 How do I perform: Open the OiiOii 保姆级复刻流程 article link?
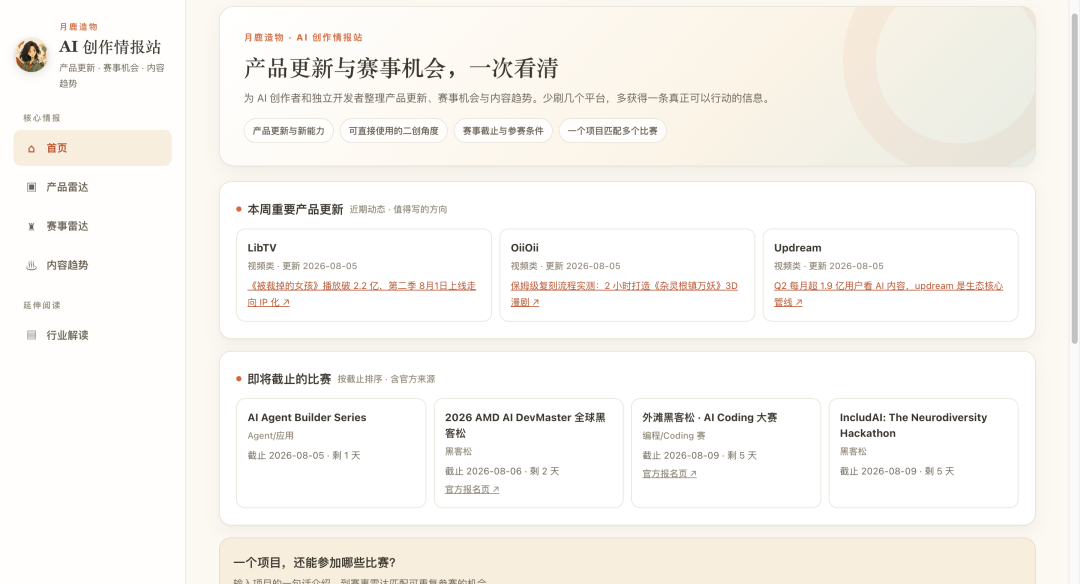(624, 294)
